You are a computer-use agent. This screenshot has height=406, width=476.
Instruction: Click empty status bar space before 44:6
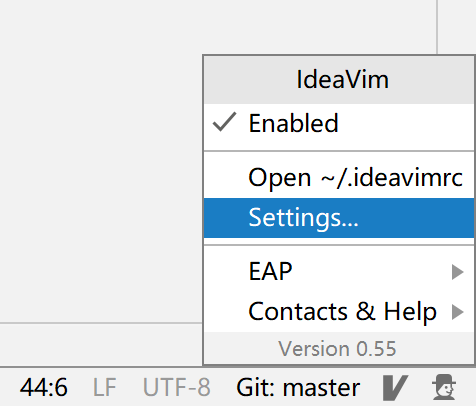click(9, 387)
